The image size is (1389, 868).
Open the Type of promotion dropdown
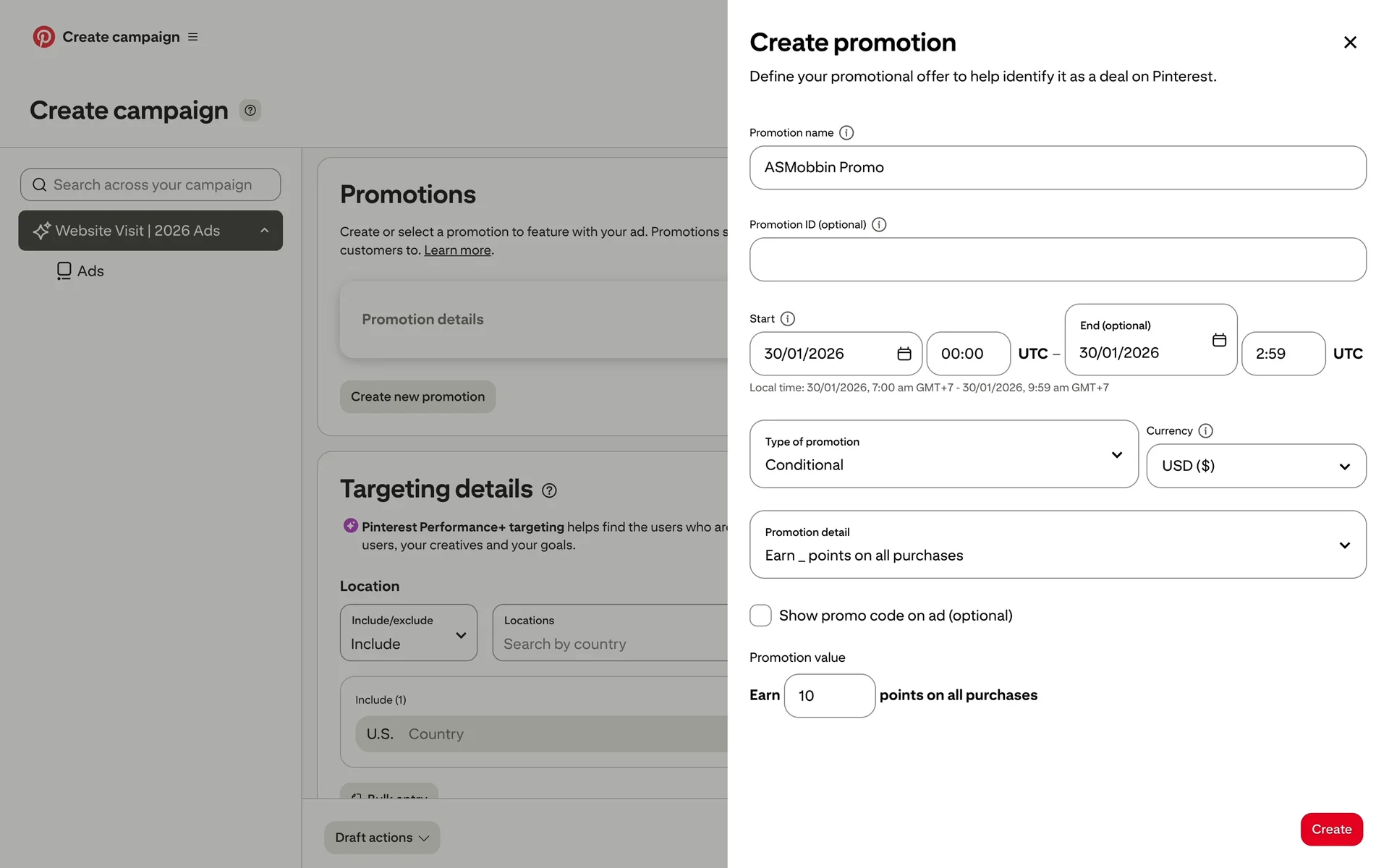point(943,454)
